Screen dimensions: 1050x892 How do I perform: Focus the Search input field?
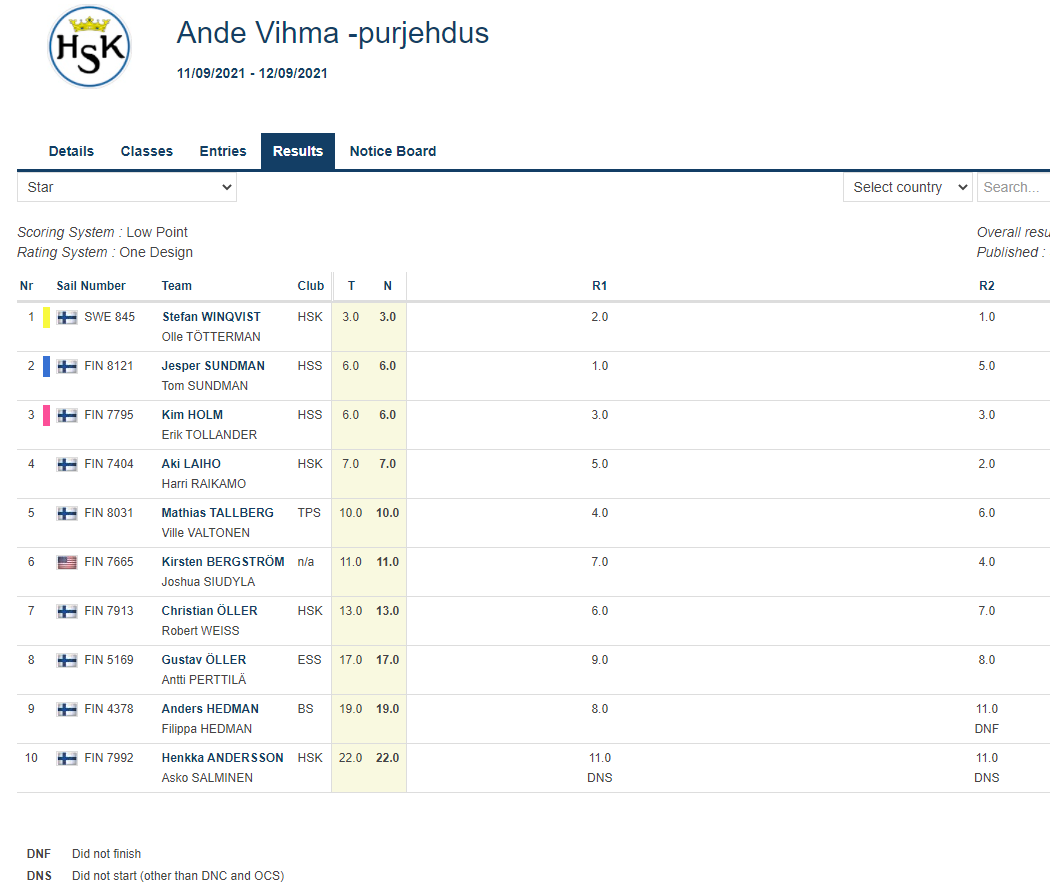1012,187
